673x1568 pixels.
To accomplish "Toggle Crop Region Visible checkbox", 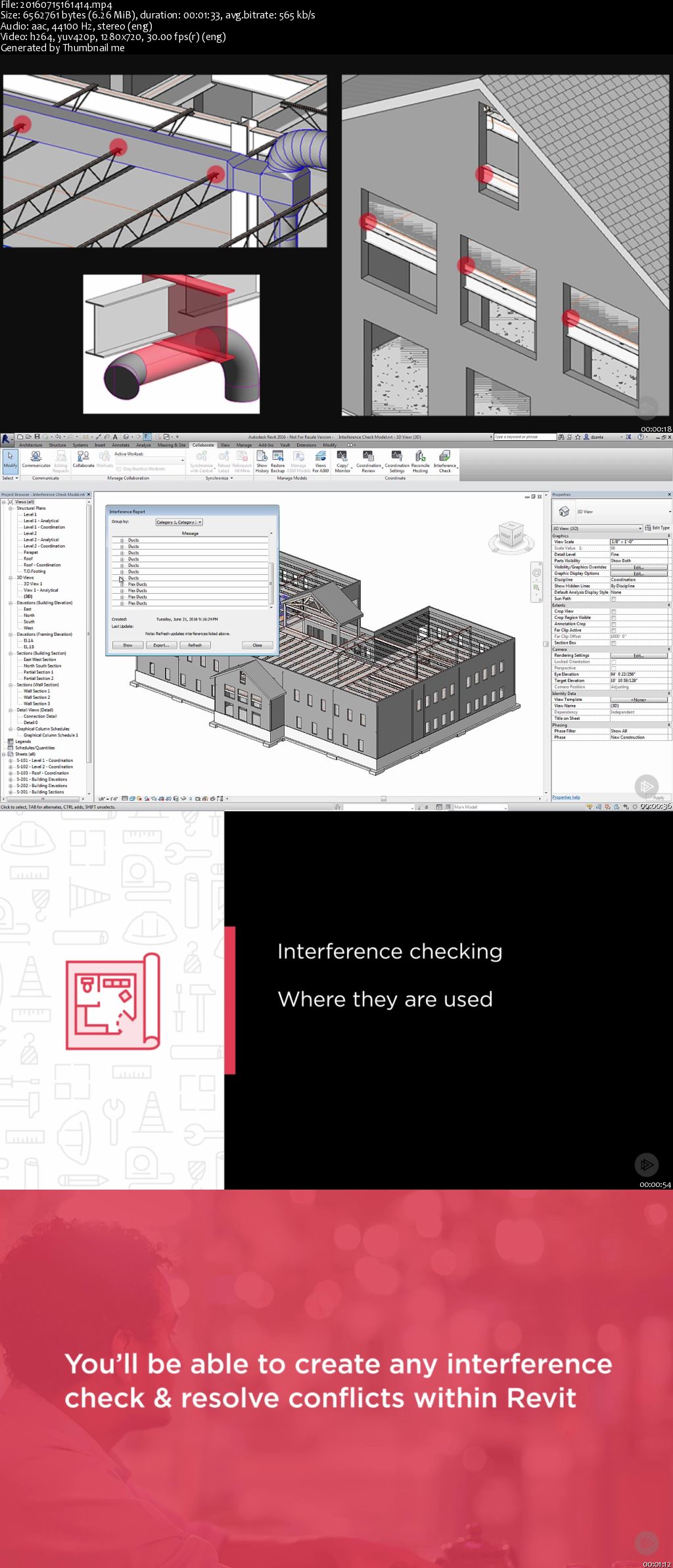I will tap(613, 617).
